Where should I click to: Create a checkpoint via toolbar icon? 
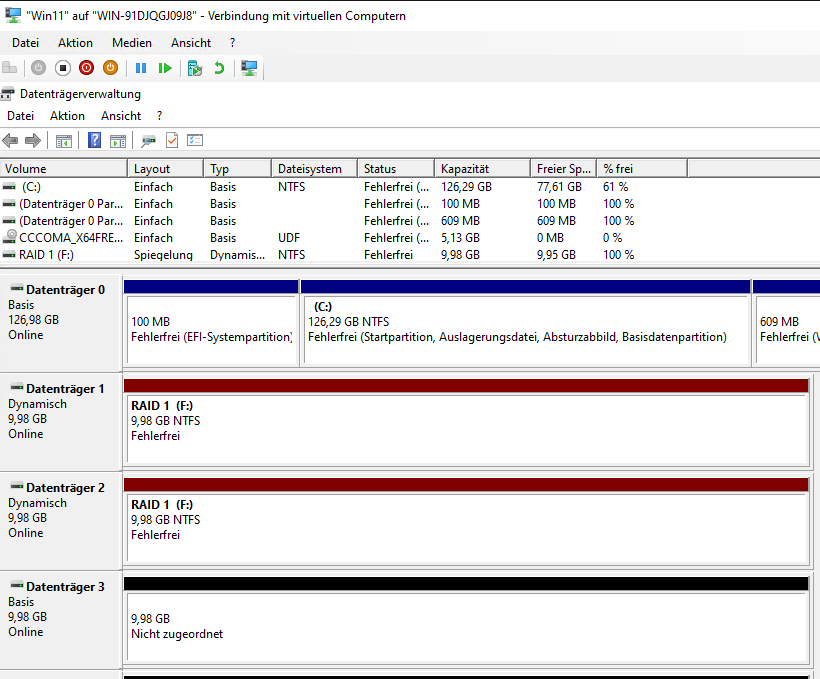pos(195,68)
